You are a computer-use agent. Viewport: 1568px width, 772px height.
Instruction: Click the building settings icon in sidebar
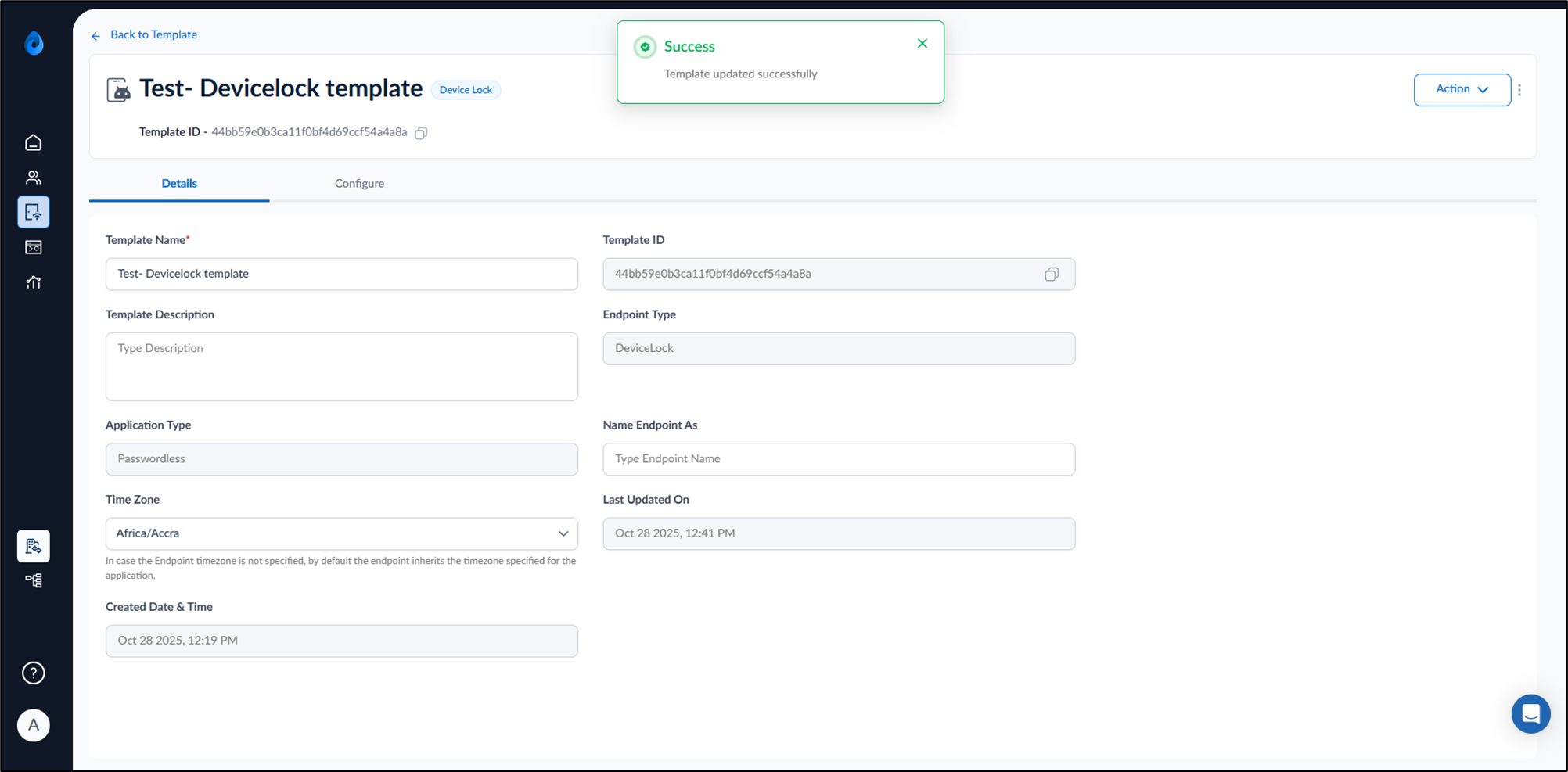tap(34, 546)
